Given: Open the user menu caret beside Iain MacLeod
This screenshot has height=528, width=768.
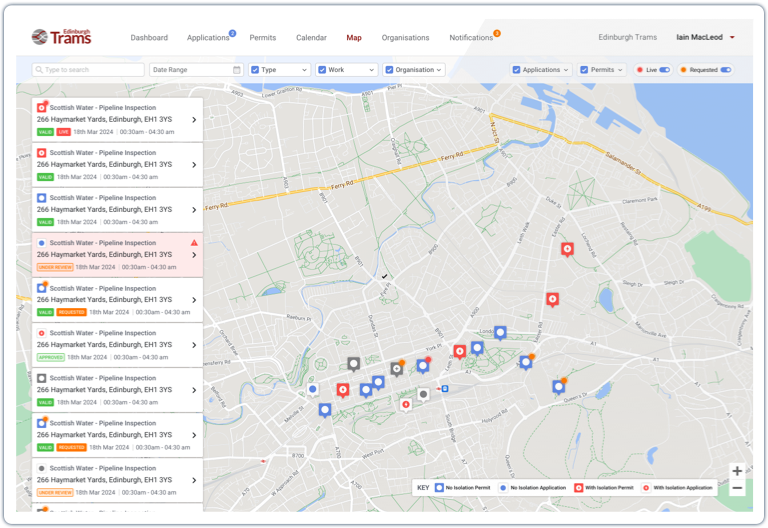Looking at the screenshot, I should [x=732, y=37].
